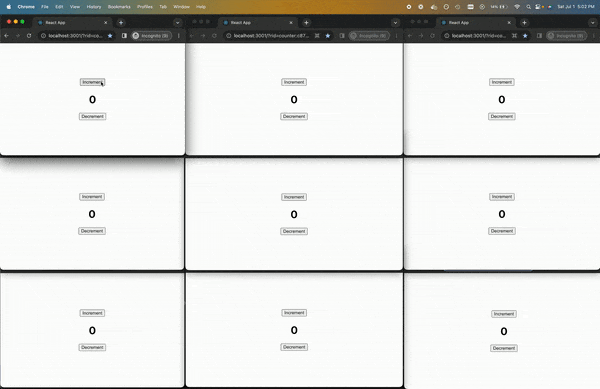600x389 pixels.
Task: Click Increment in the center window
Action: pyautogui.click(x=294, y=197)
